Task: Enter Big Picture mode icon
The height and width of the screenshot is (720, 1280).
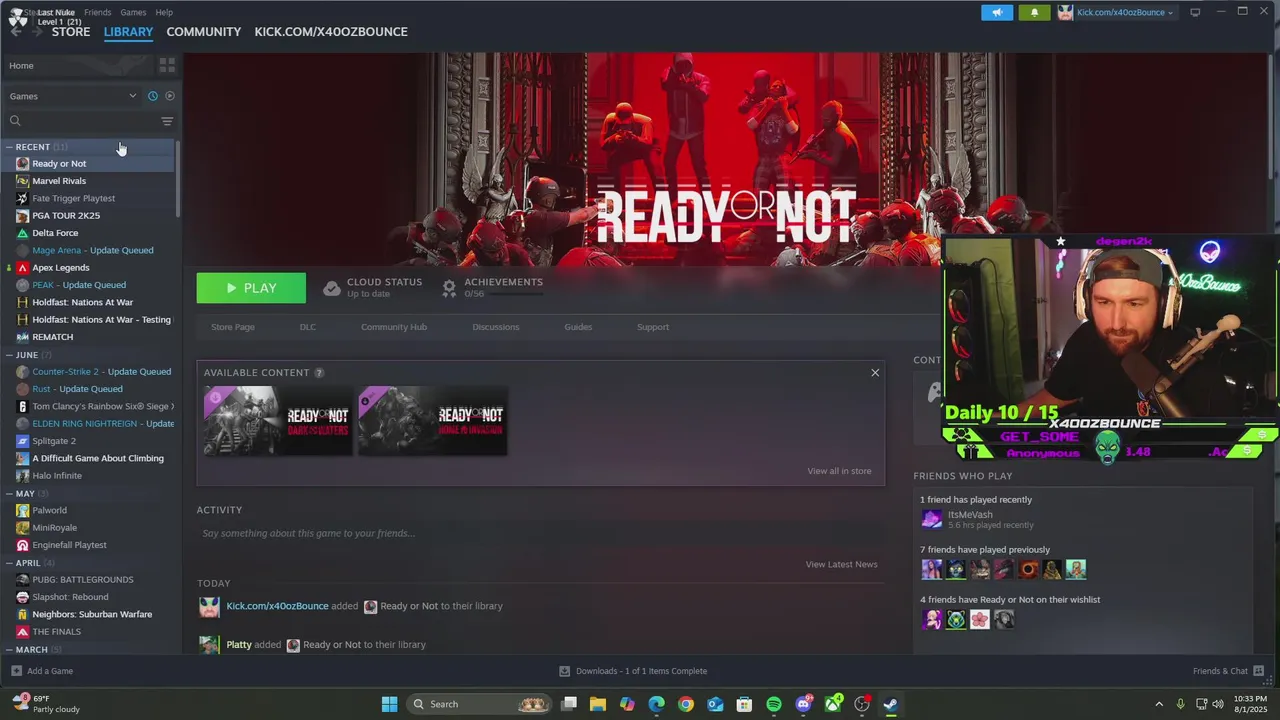Action: (x=1195, y=12)
